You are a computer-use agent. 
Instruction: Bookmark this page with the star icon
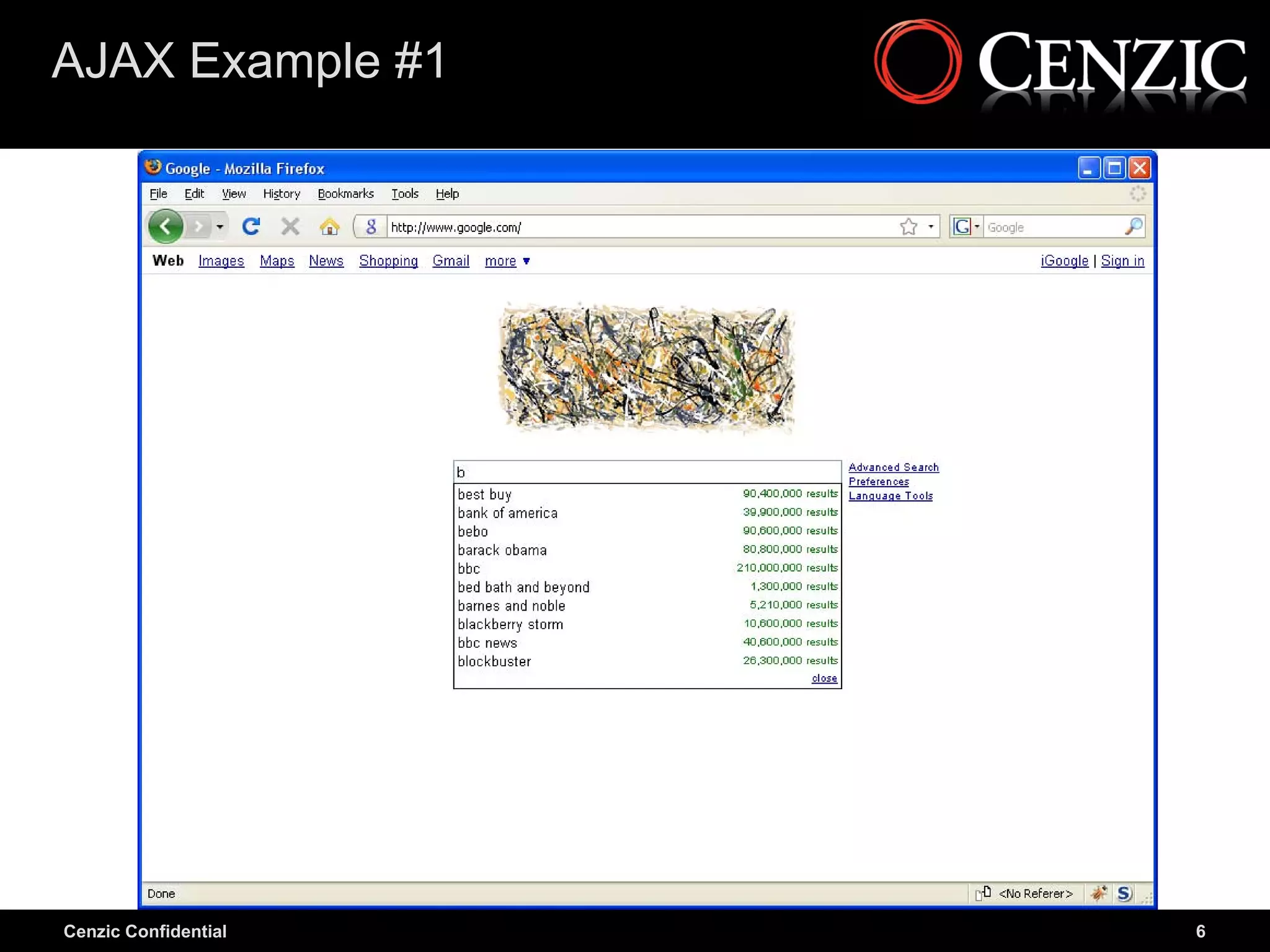click(908, 227)
